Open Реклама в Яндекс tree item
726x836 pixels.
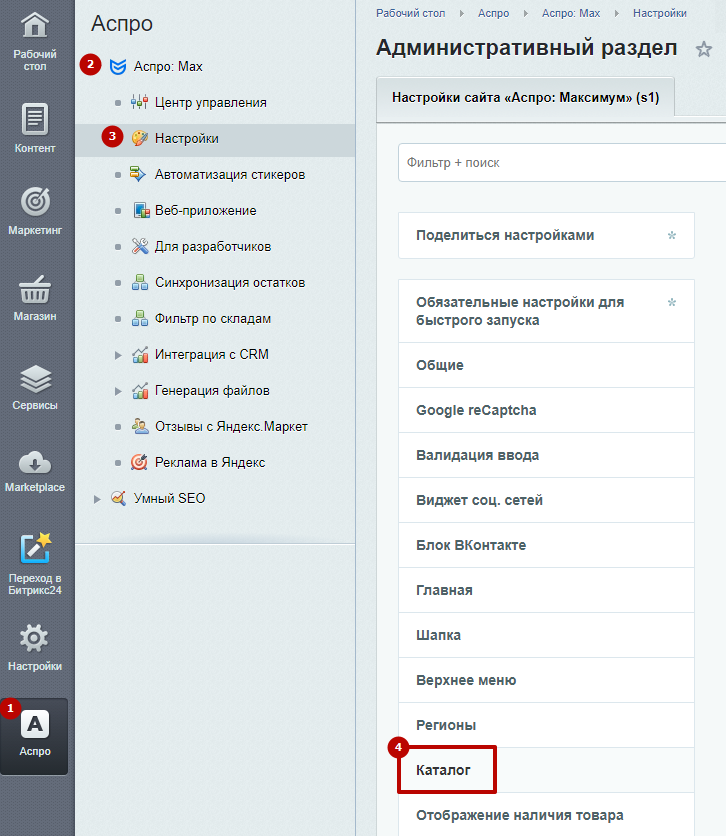pyautogui.click(x=209, y=463)
